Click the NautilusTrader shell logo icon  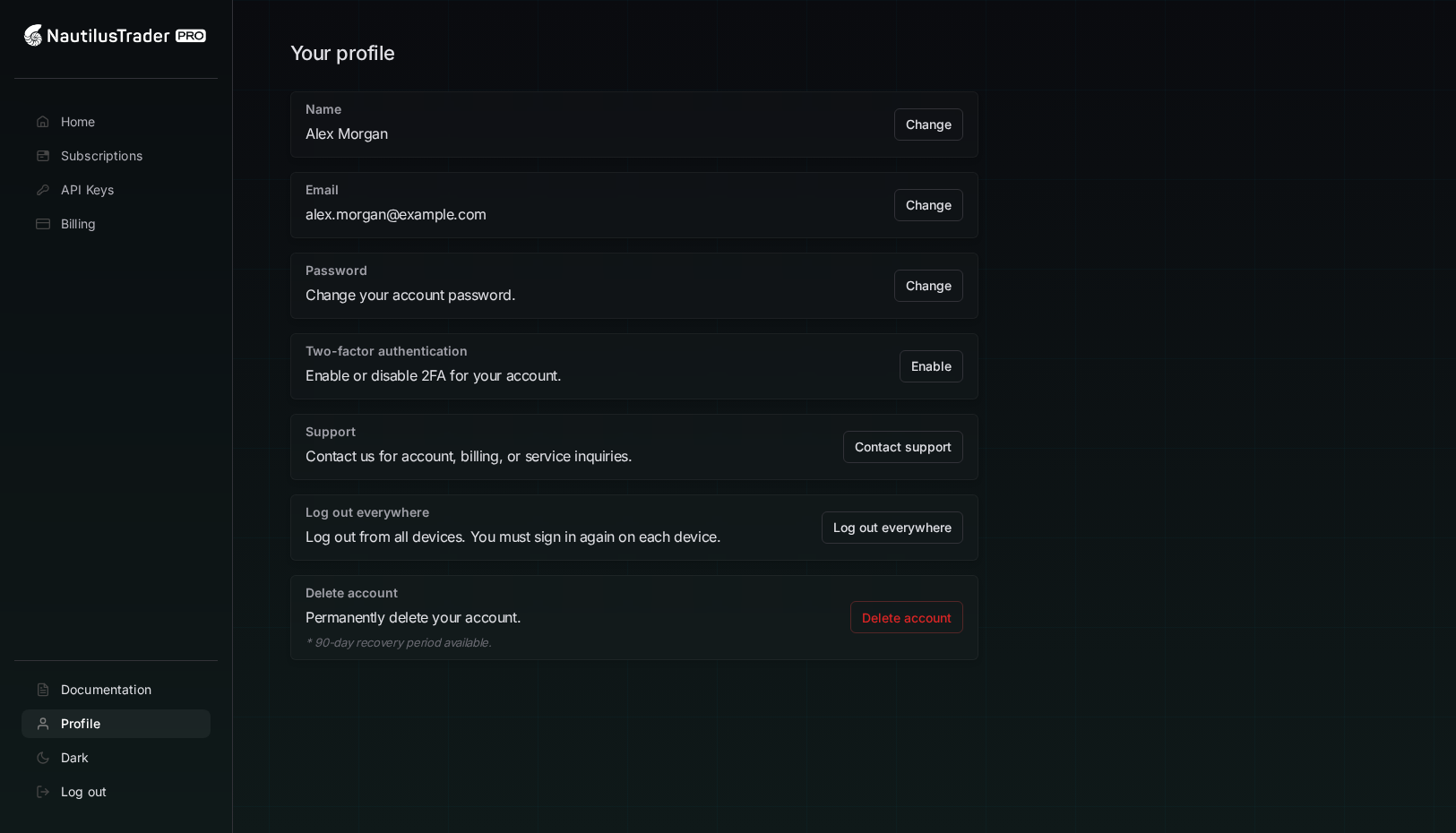pos(33,36)
